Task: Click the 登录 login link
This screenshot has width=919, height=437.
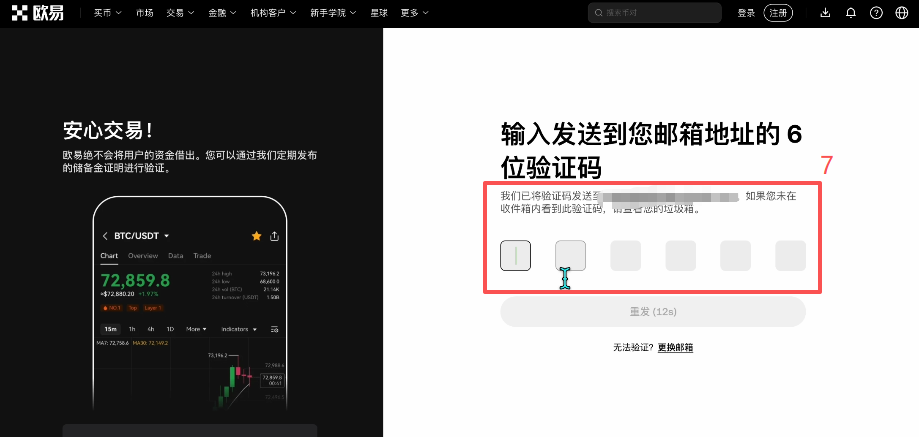Action: (x=746, y=13)
